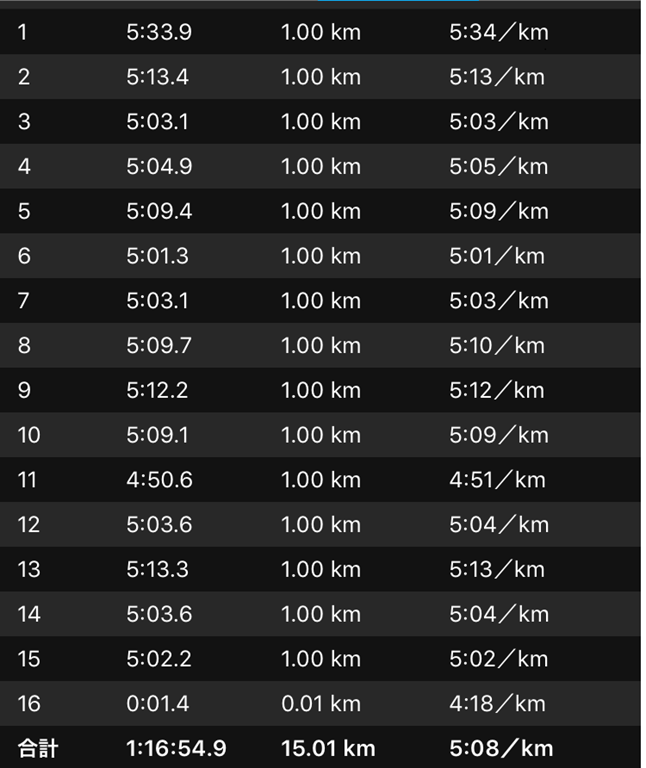Screen dimensions: 646x768
Task: Select lap 7 pace 5:03/km
Action: coord(499,301)
